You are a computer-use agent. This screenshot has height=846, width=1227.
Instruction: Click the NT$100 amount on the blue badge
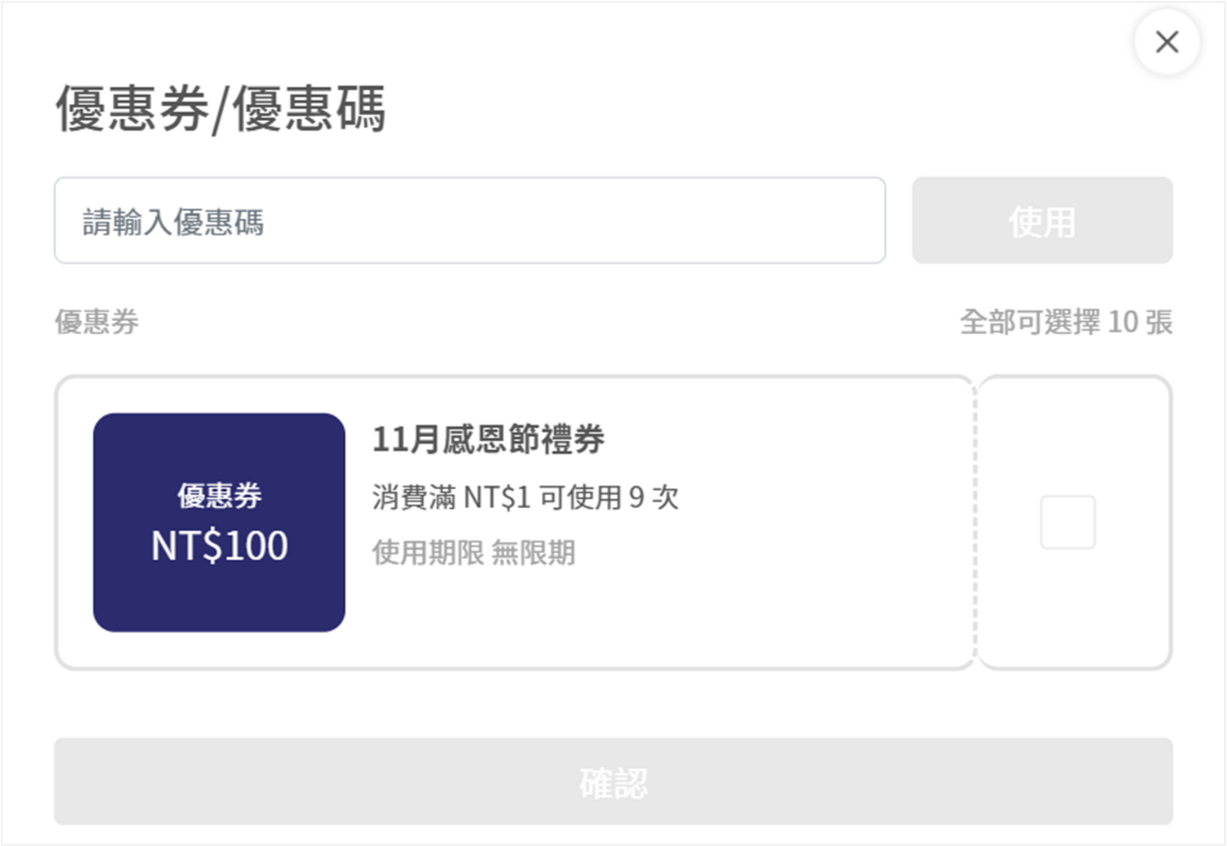tap(219, 546)
